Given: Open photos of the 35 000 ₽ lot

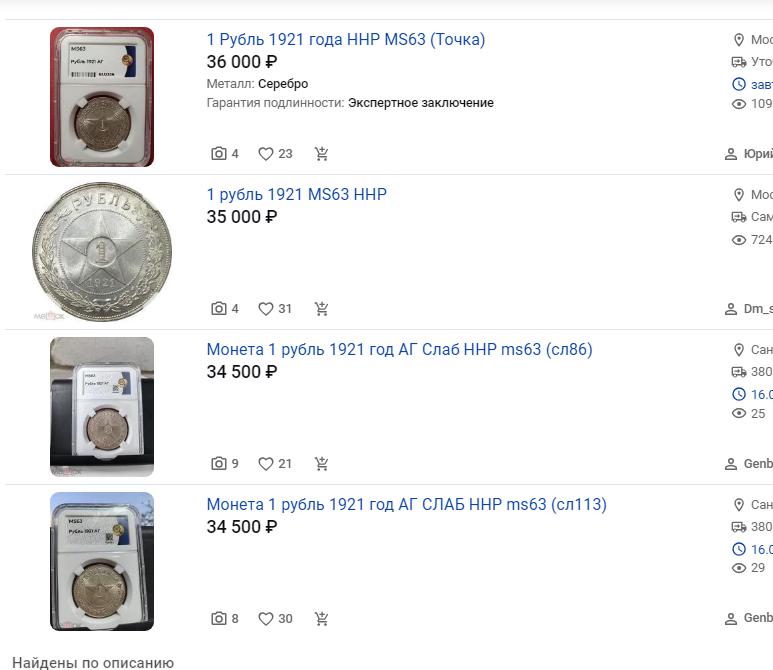Looking at the screenshot, I should [x=219, y=309].
